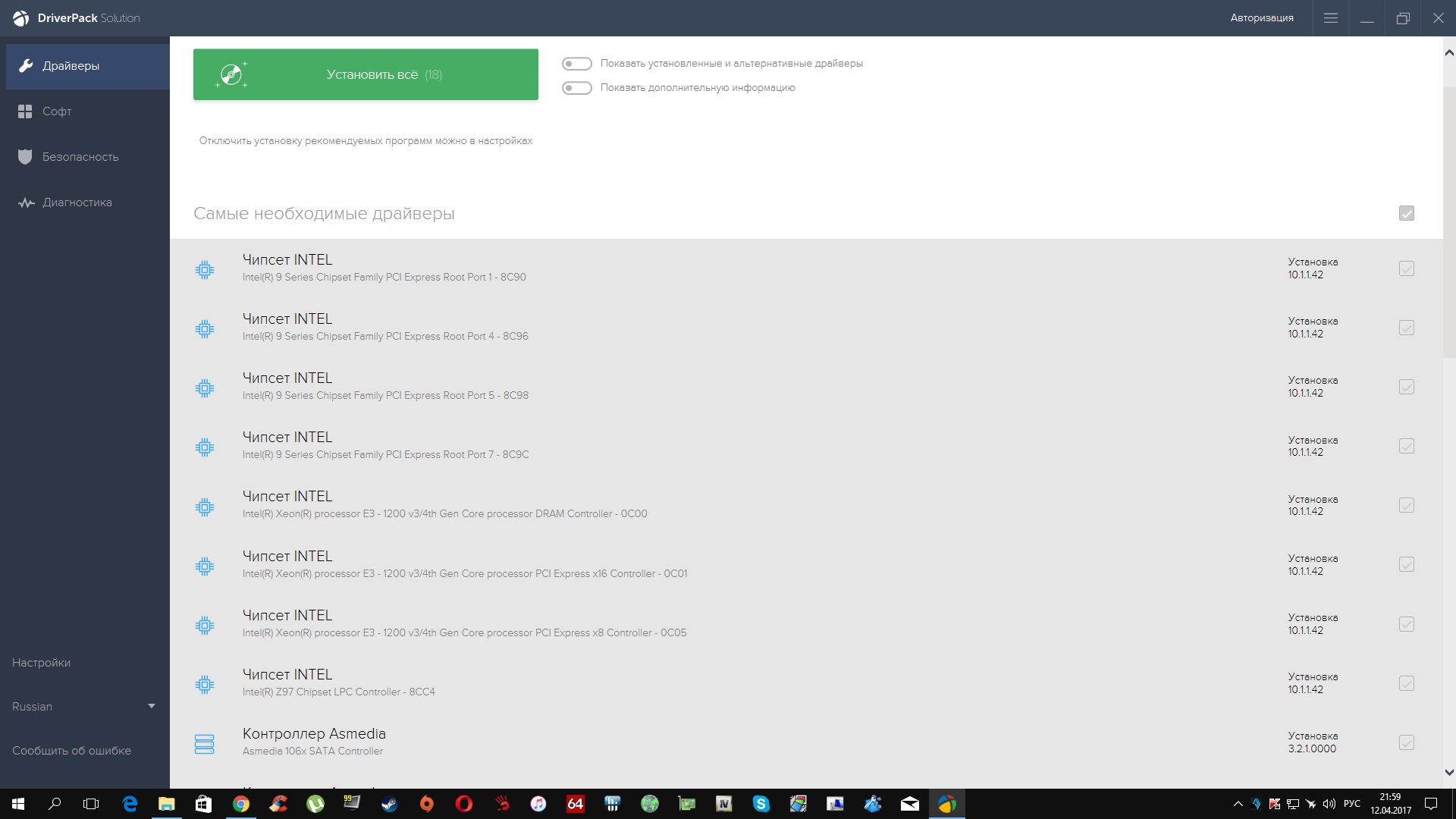Enable showing installed and alternative drivers
The width and height of the screenshot is (1456, 819).
click(576, 64)
